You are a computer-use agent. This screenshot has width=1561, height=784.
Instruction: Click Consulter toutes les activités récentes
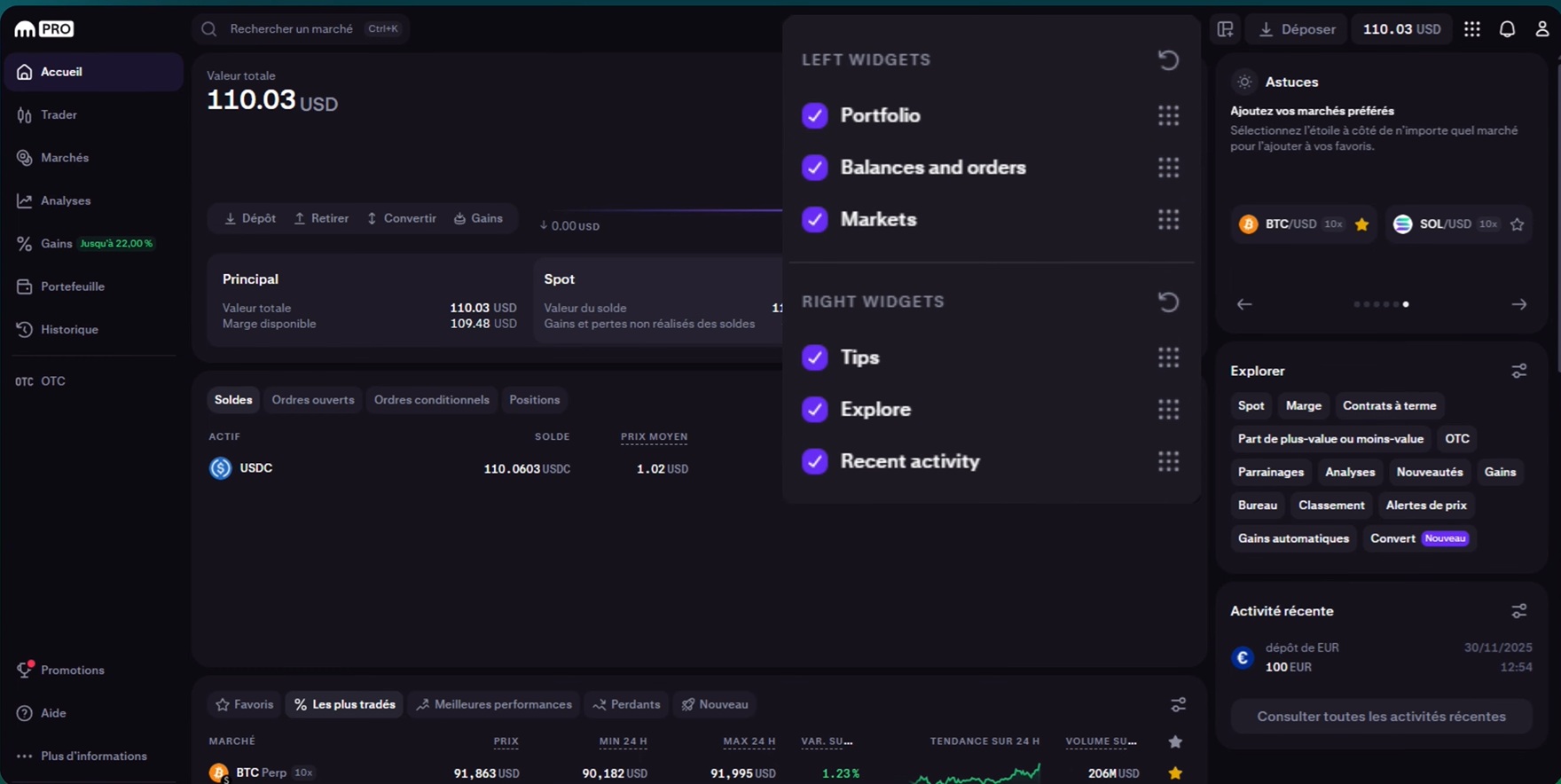point(1381,717)
